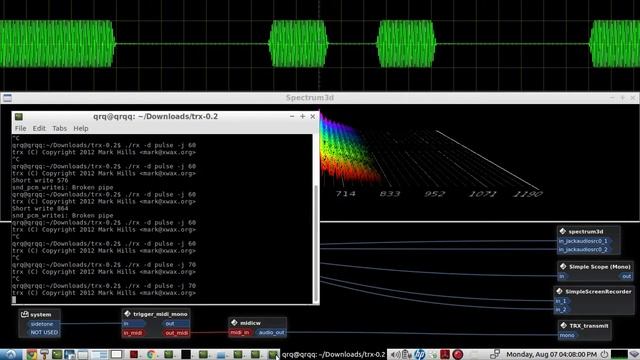The height and width of the screenshot is (360, 640).
Task: Click the network connection tray icon
Action: click(495, 354)
